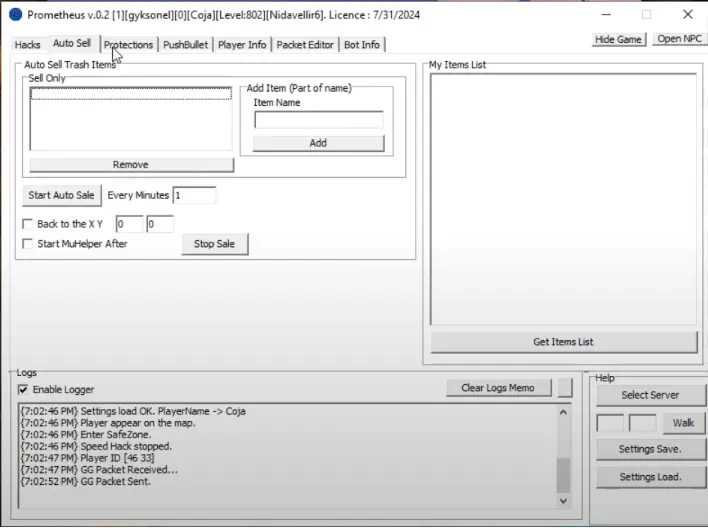Click the Clear Logs Memo button
Viewport: 708px width, 528px height.
(498, 388)
